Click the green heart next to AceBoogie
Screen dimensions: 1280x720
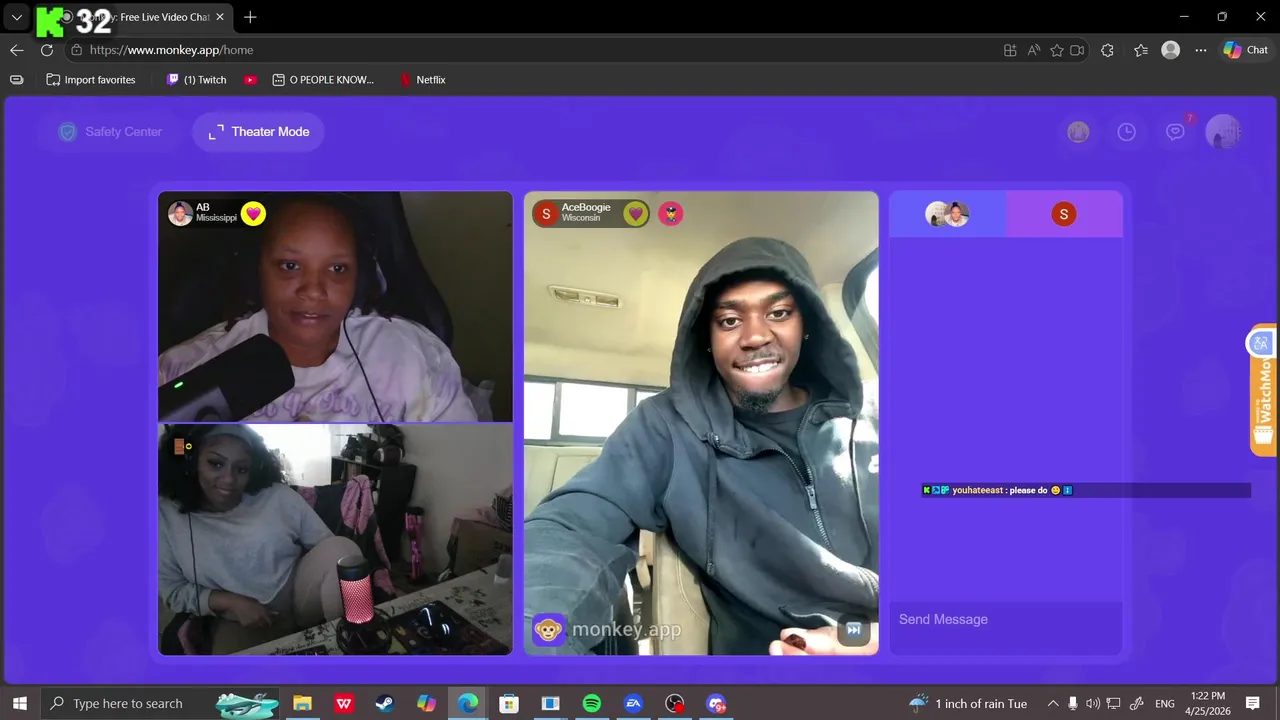click(x=635, y=213)
